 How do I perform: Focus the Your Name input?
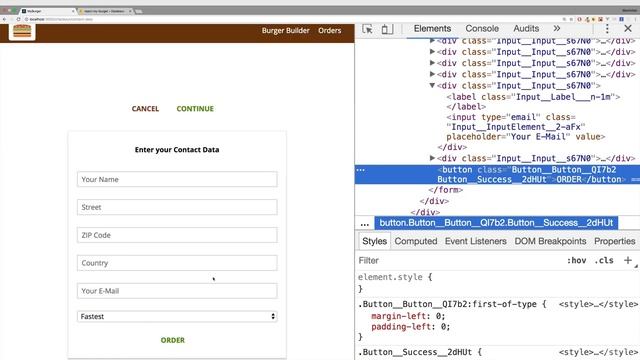(177, 179)
